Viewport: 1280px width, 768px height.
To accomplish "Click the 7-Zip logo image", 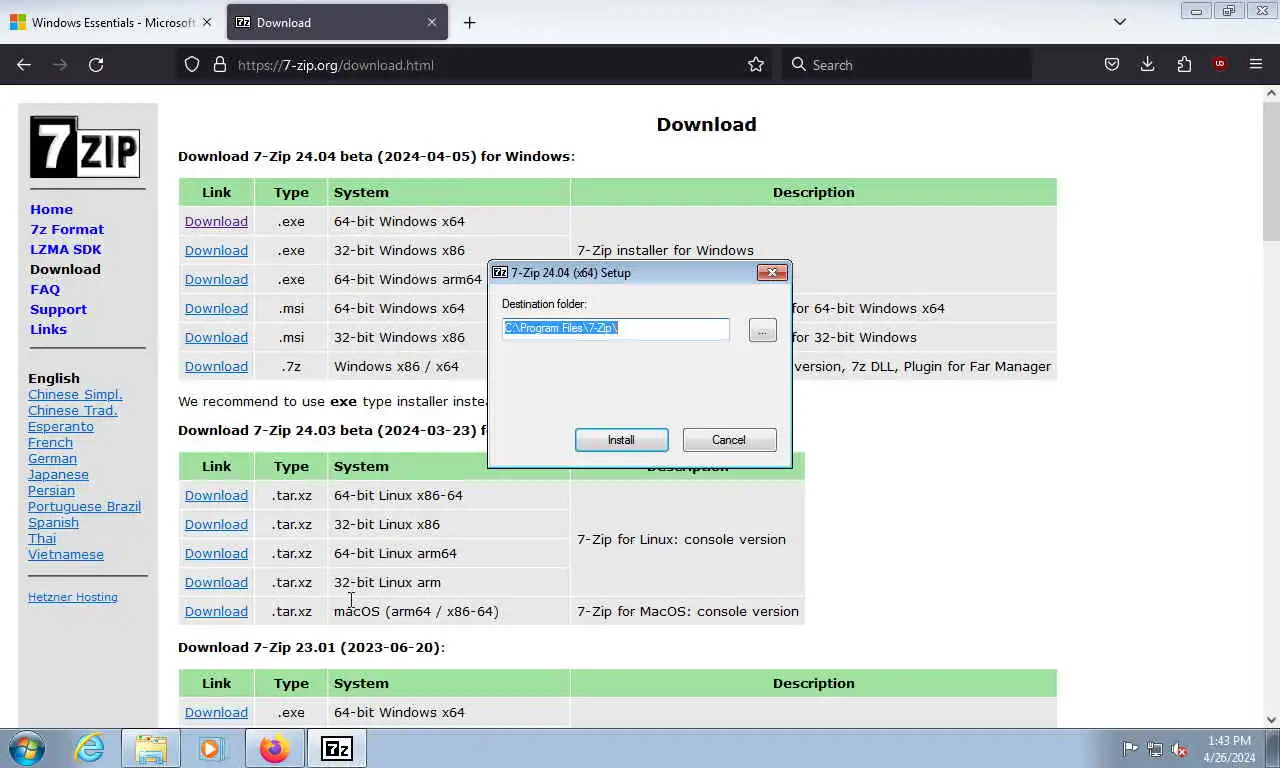I will (85, 147).
